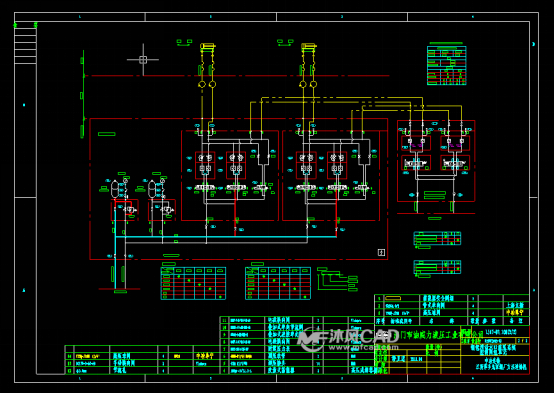Select the vertical green line on the left side
This screenshot has width=554, height=393.
tap(83, 94)
